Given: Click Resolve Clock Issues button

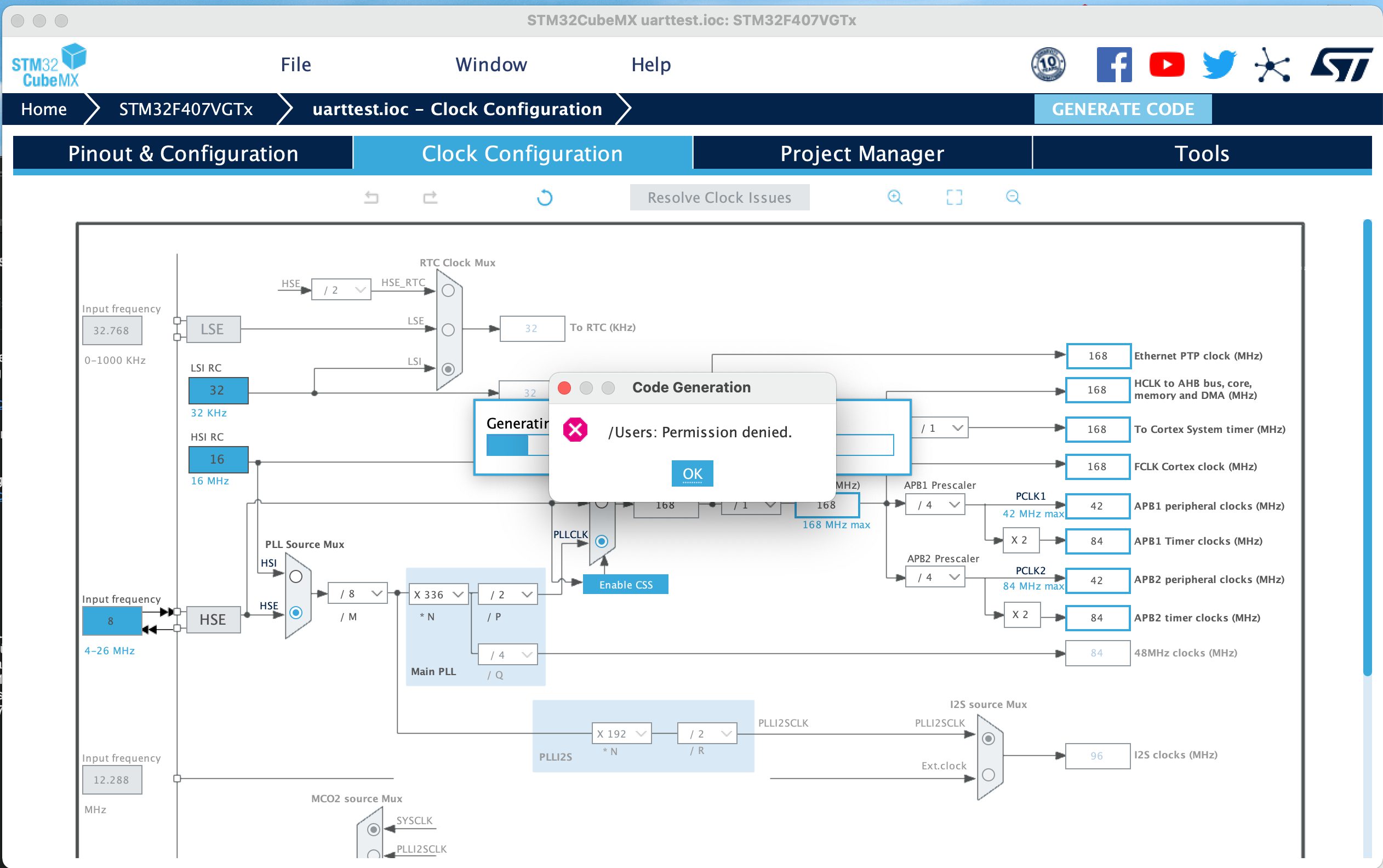Looking at the screenshot, I should 719,197.
